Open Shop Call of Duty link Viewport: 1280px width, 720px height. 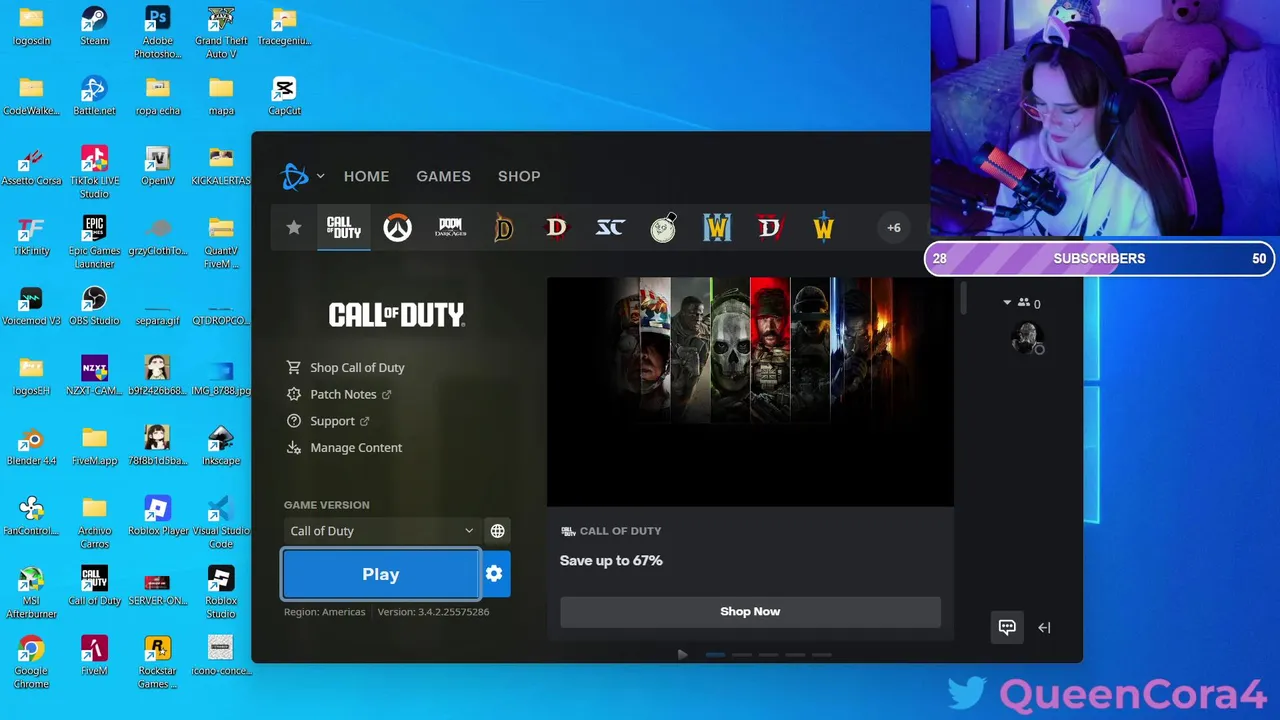345,368
